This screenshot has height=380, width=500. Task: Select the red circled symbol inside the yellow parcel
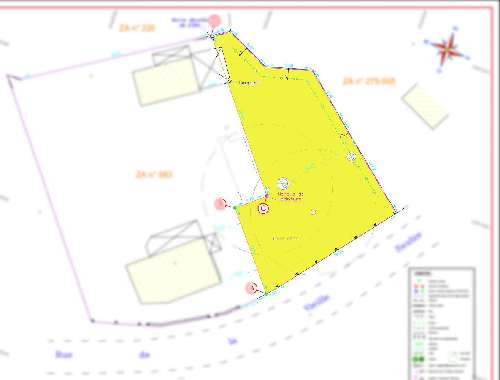click(x=264, y=209)
